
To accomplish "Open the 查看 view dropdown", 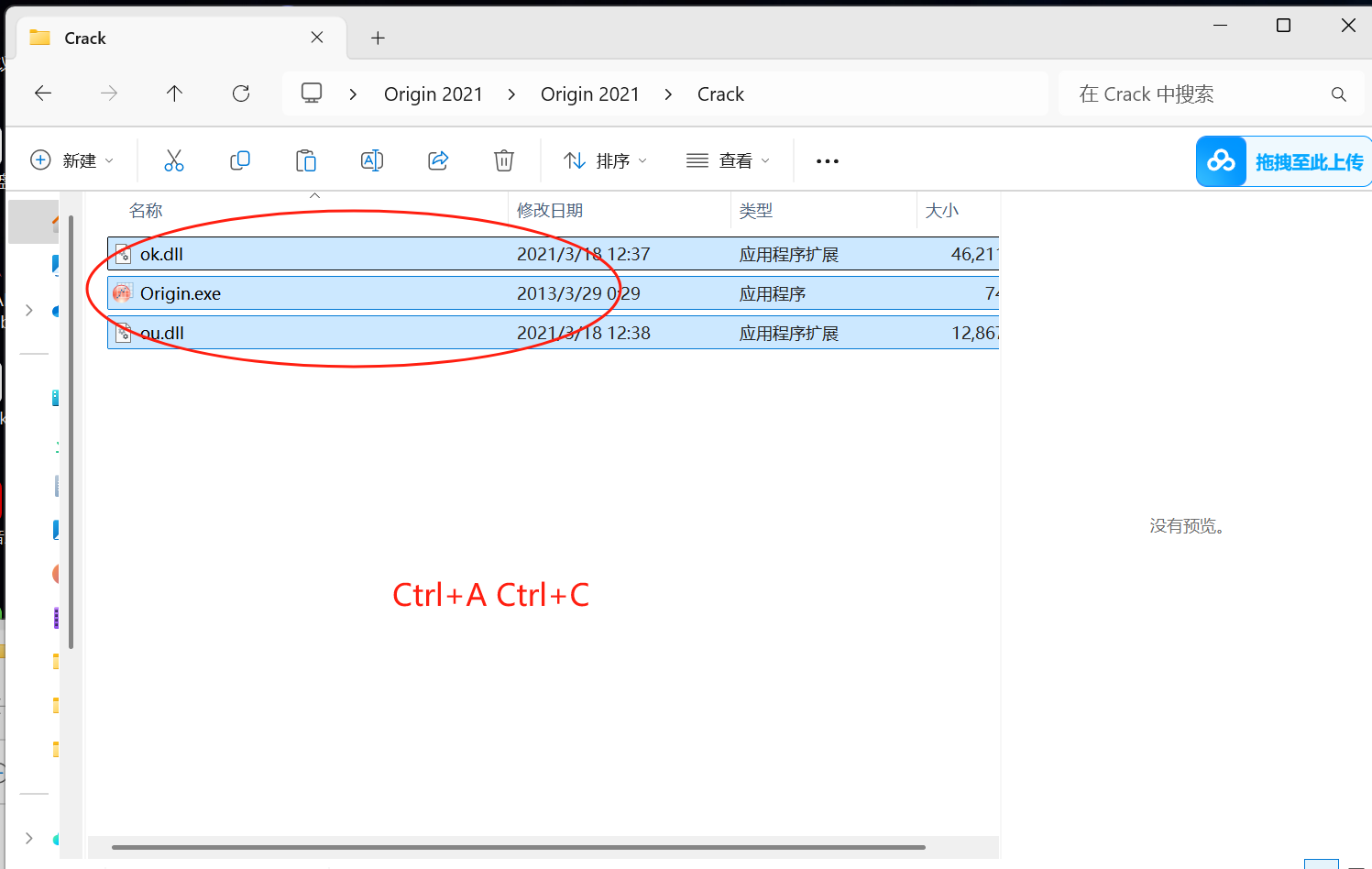I will tap(728, 160).
